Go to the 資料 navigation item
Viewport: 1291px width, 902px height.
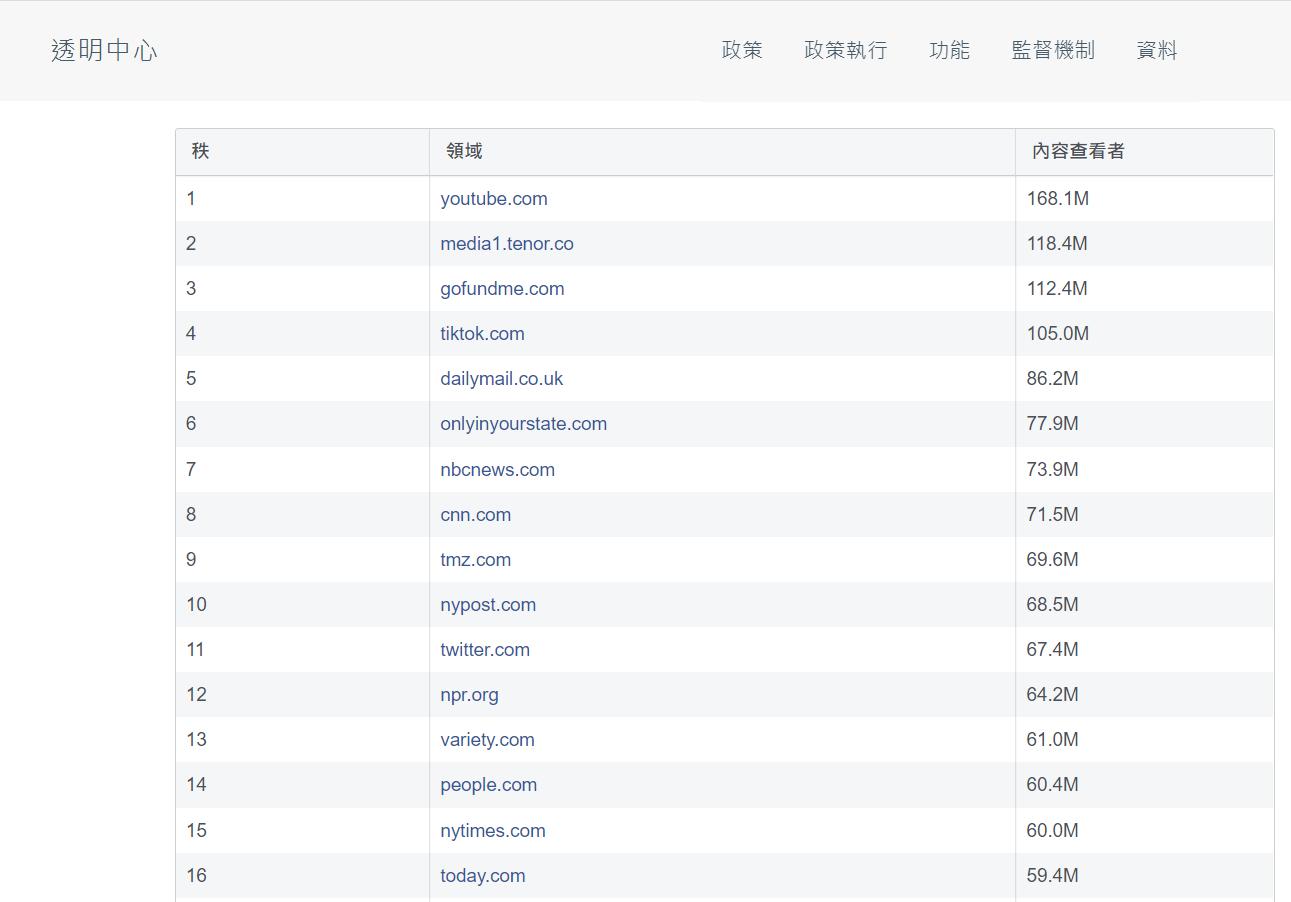click(x=1158, y=50)
